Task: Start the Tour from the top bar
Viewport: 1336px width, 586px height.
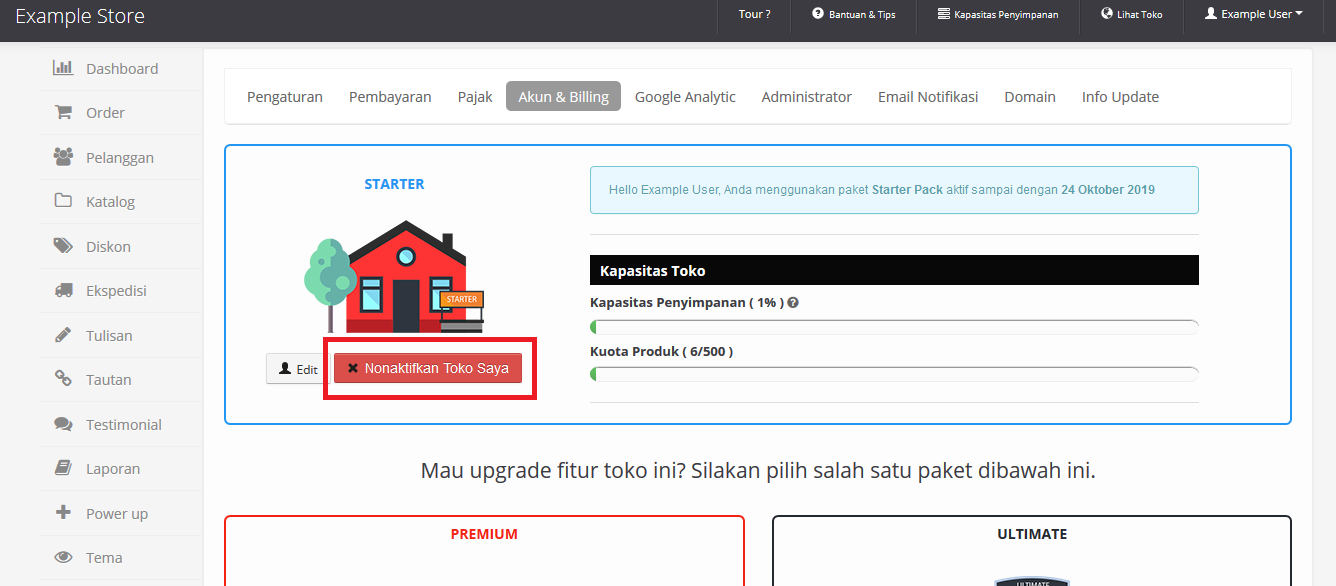Action: (754, 14)
